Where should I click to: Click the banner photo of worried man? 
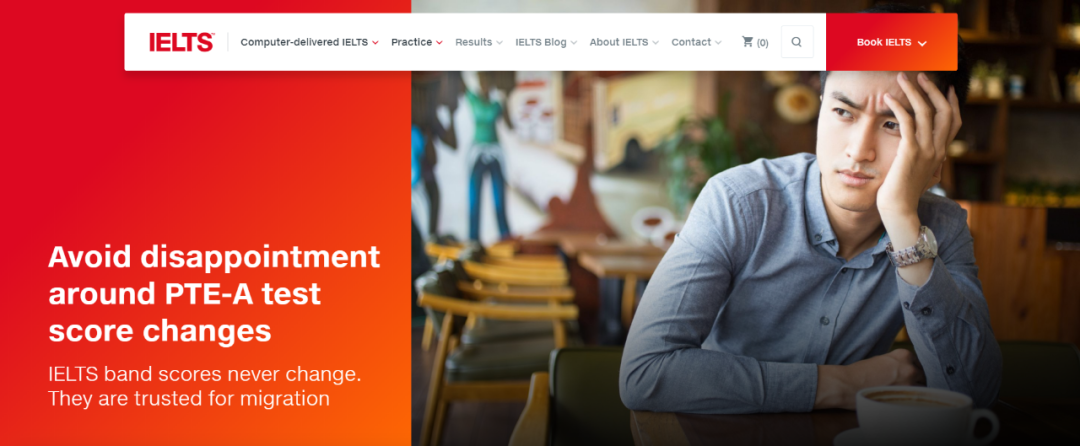coord(745,258)
